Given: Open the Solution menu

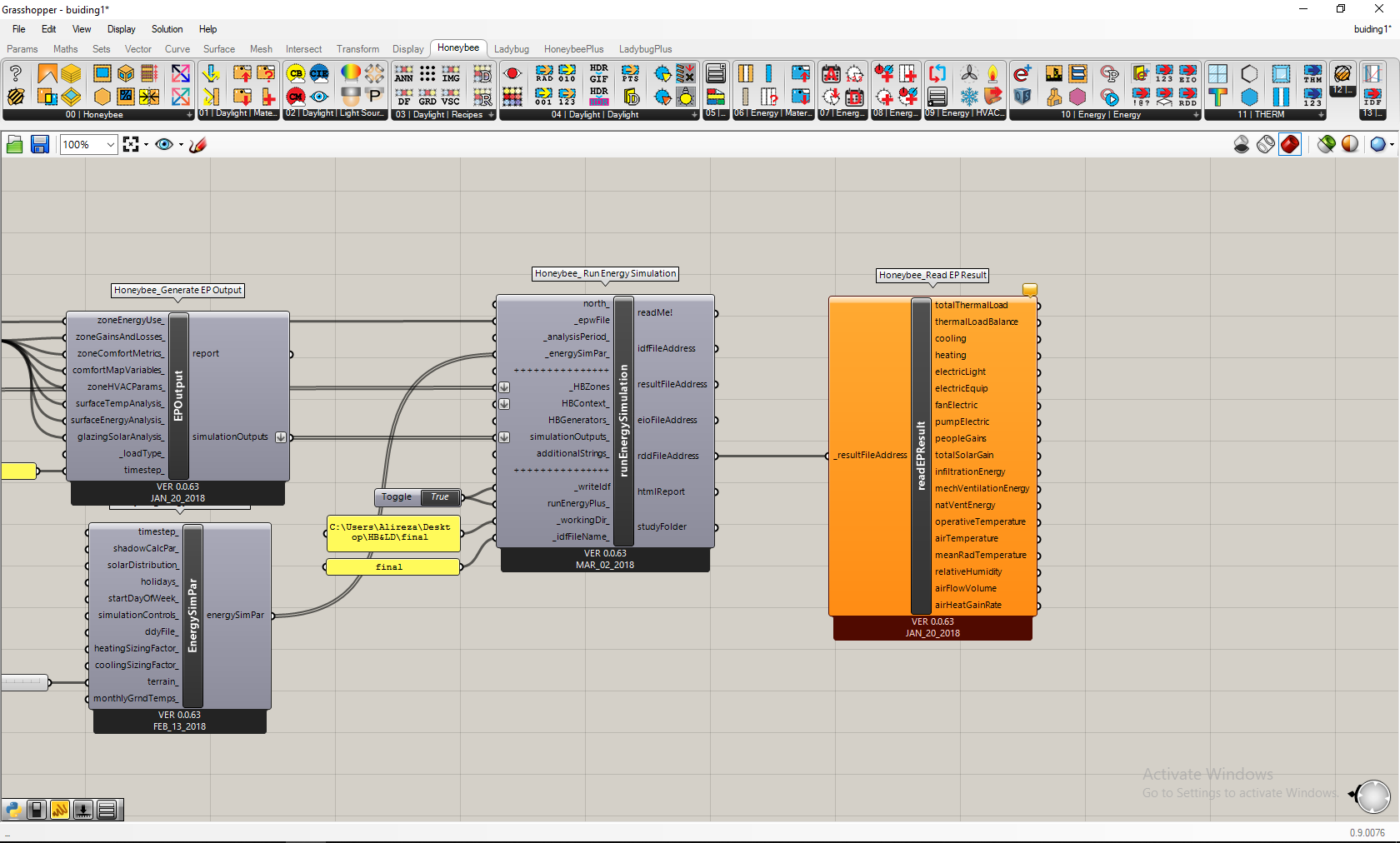Looking at the screenshot, I should [167, 29].
